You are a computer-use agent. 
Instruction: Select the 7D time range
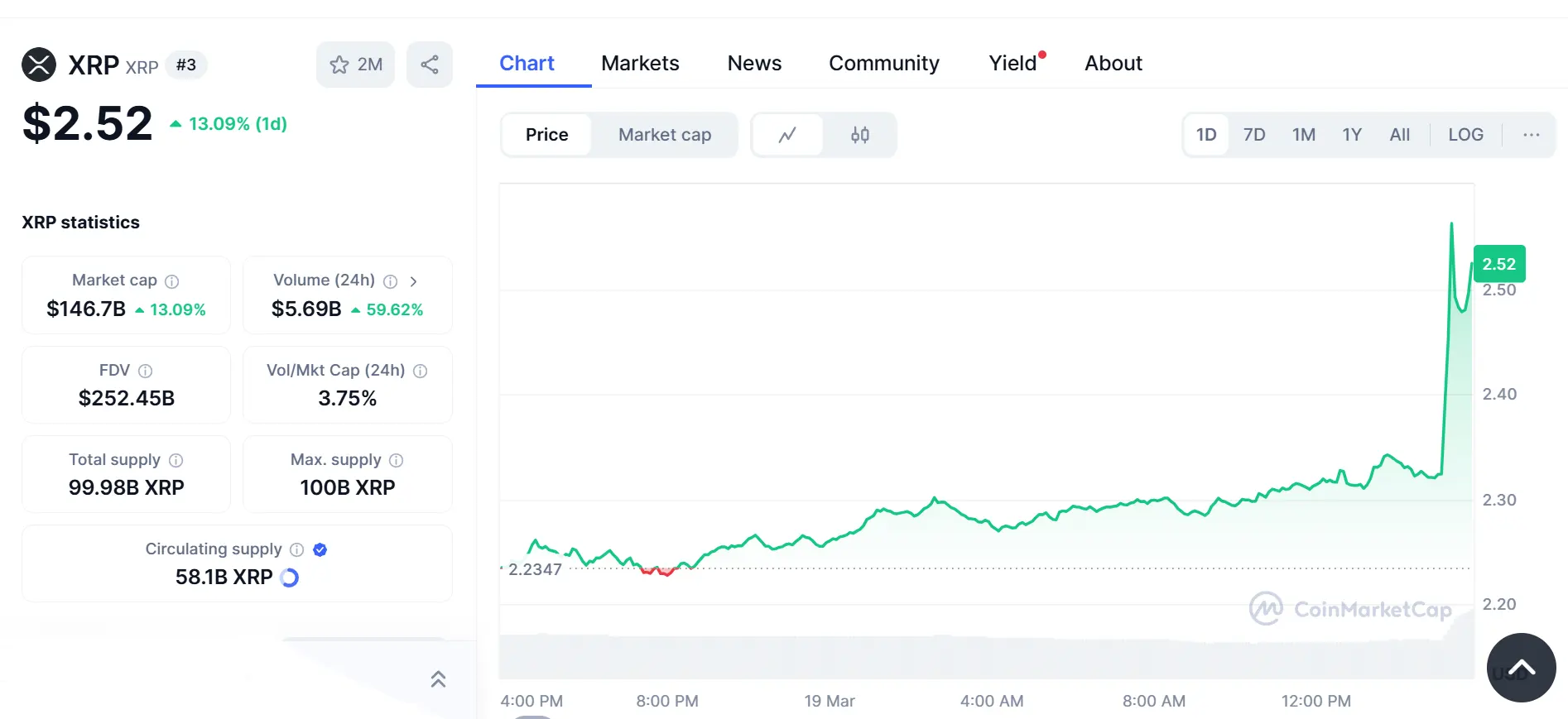(1254, 135)
